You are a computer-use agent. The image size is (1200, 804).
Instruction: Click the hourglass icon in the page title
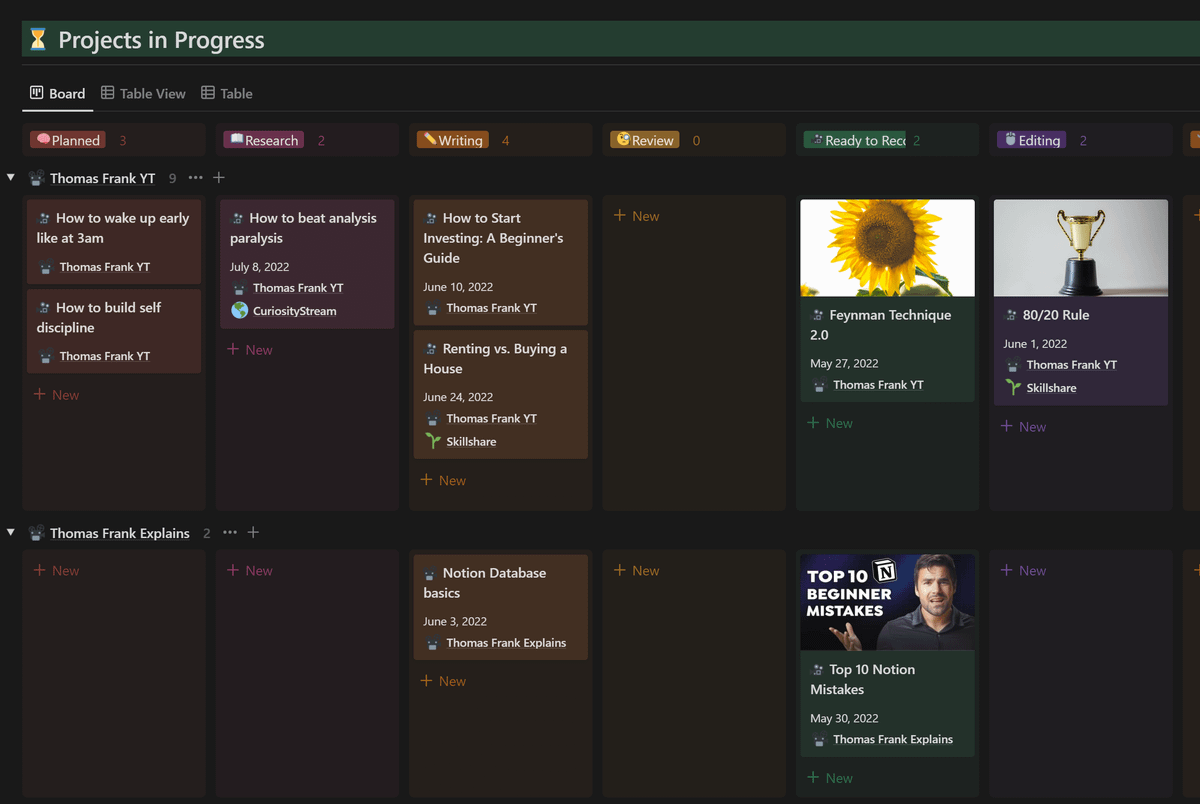(38, 40)
